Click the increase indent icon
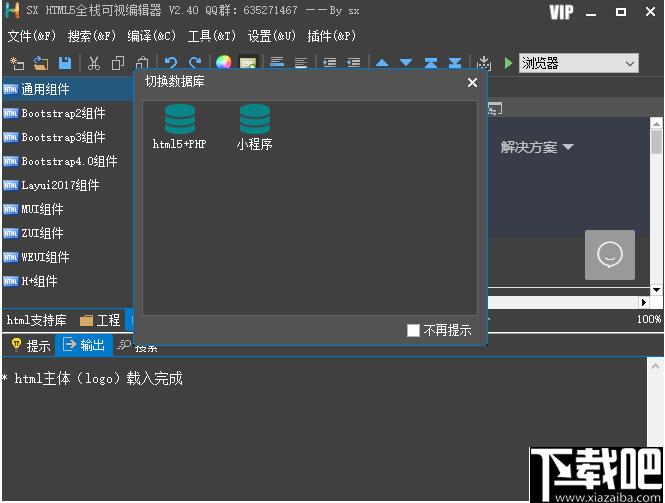This screenshot has width=665, height=503. [330, 62]
